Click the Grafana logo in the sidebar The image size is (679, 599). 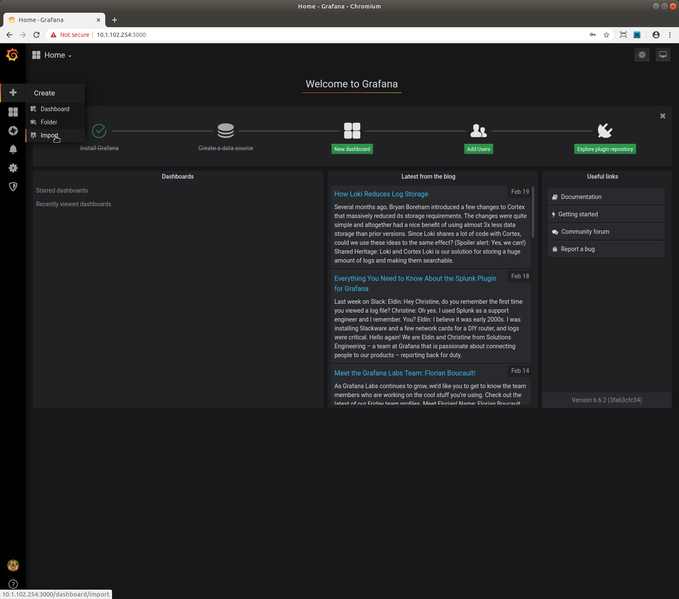click(12, 55)
